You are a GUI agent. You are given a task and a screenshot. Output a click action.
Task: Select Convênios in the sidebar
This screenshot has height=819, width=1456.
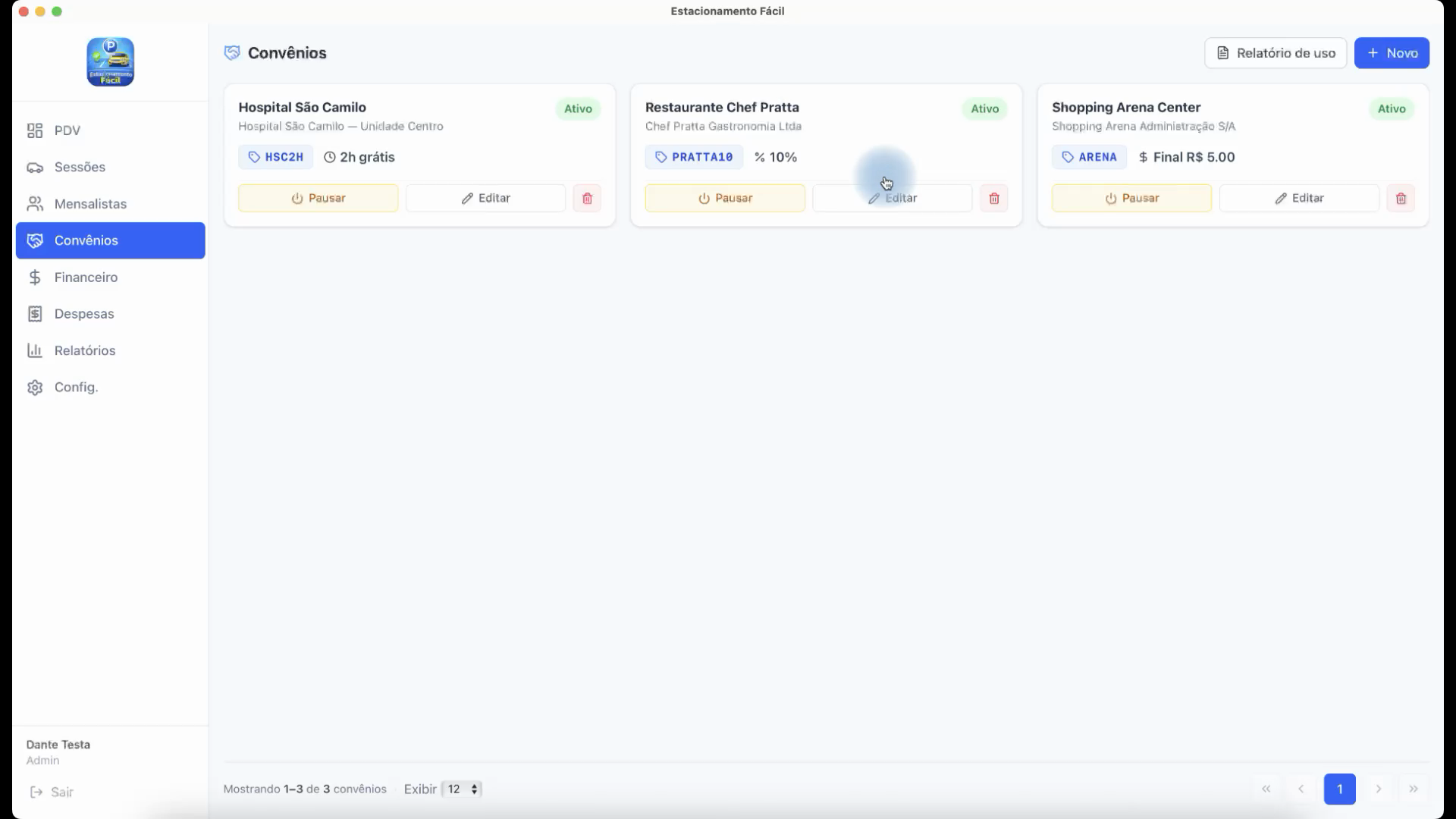coord(110,240)
